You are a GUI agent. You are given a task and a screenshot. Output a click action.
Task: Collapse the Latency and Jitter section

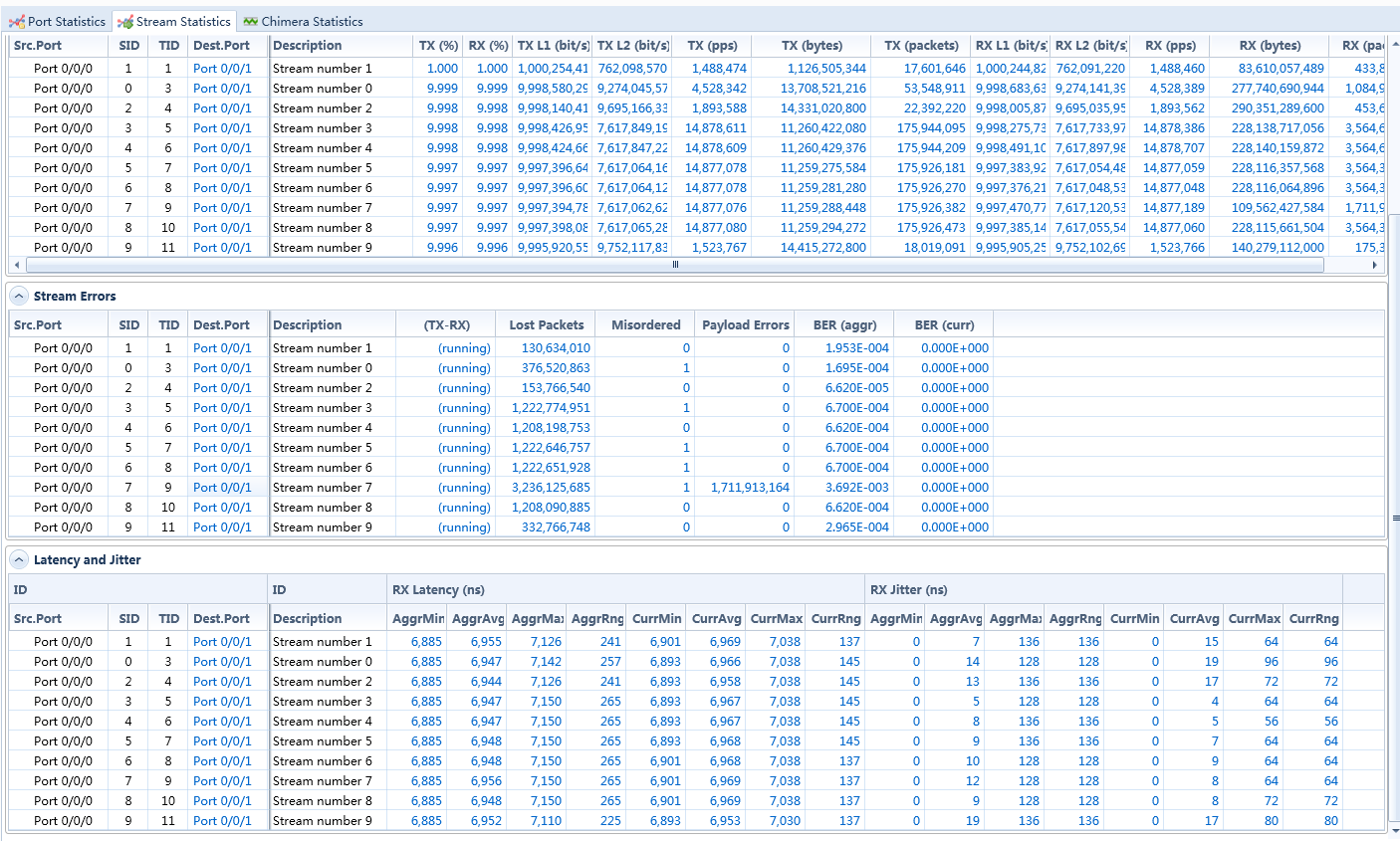click(19, 559)
